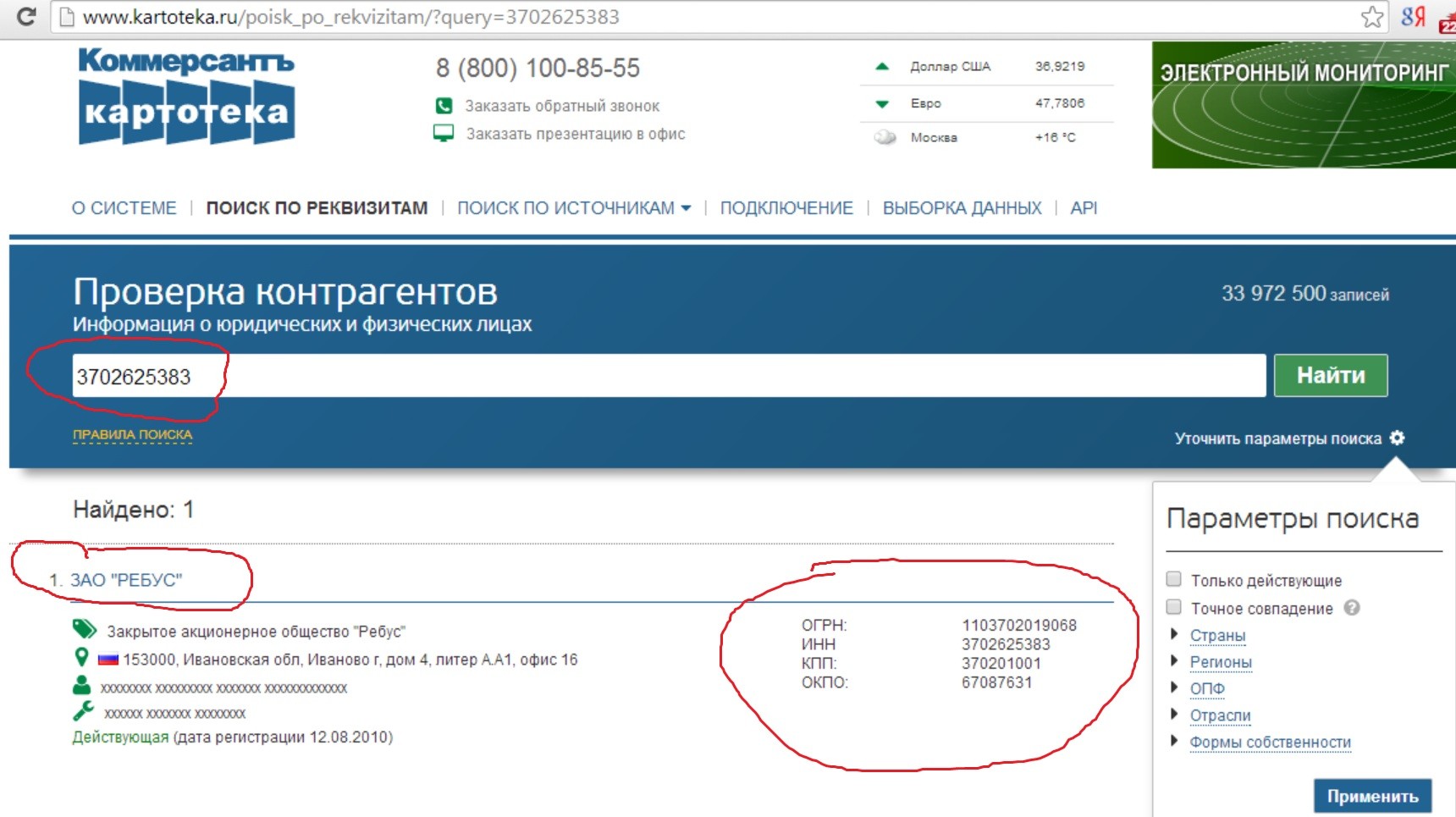Click Заказать обратный звонок link
Image resolution: width=1456 pixels, height=817 pixels.
562,106
